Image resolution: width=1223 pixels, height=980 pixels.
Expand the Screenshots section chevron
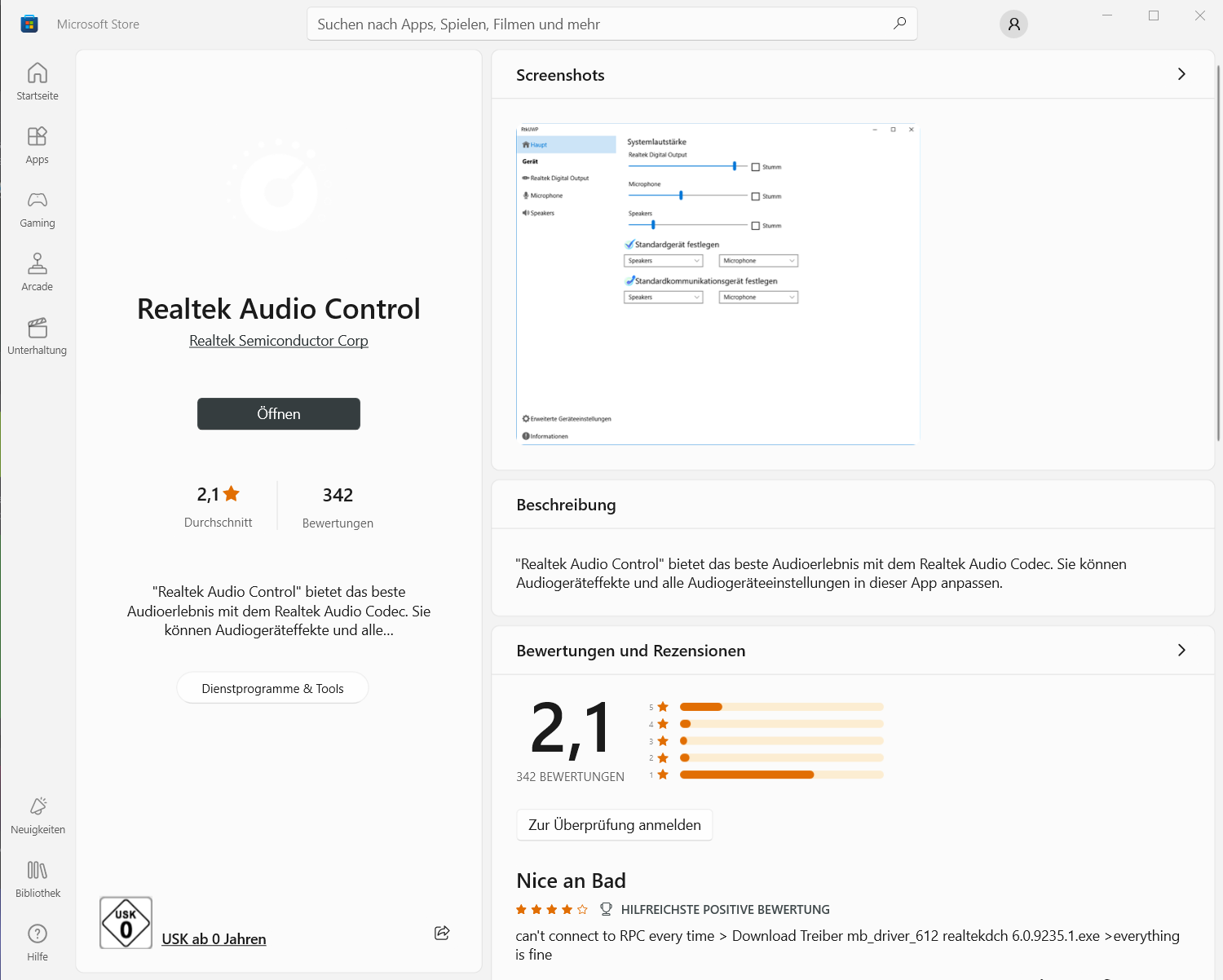tap(1181, 74)
